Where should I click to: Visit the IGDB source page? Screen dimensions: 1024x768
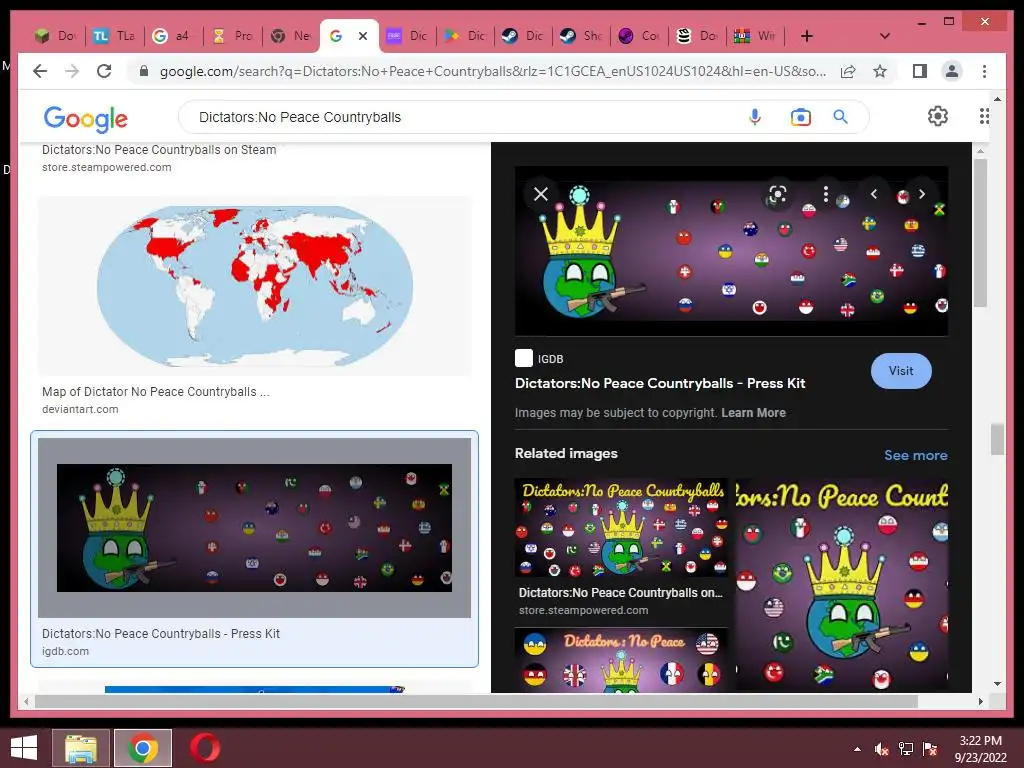[x=901, y=370]
